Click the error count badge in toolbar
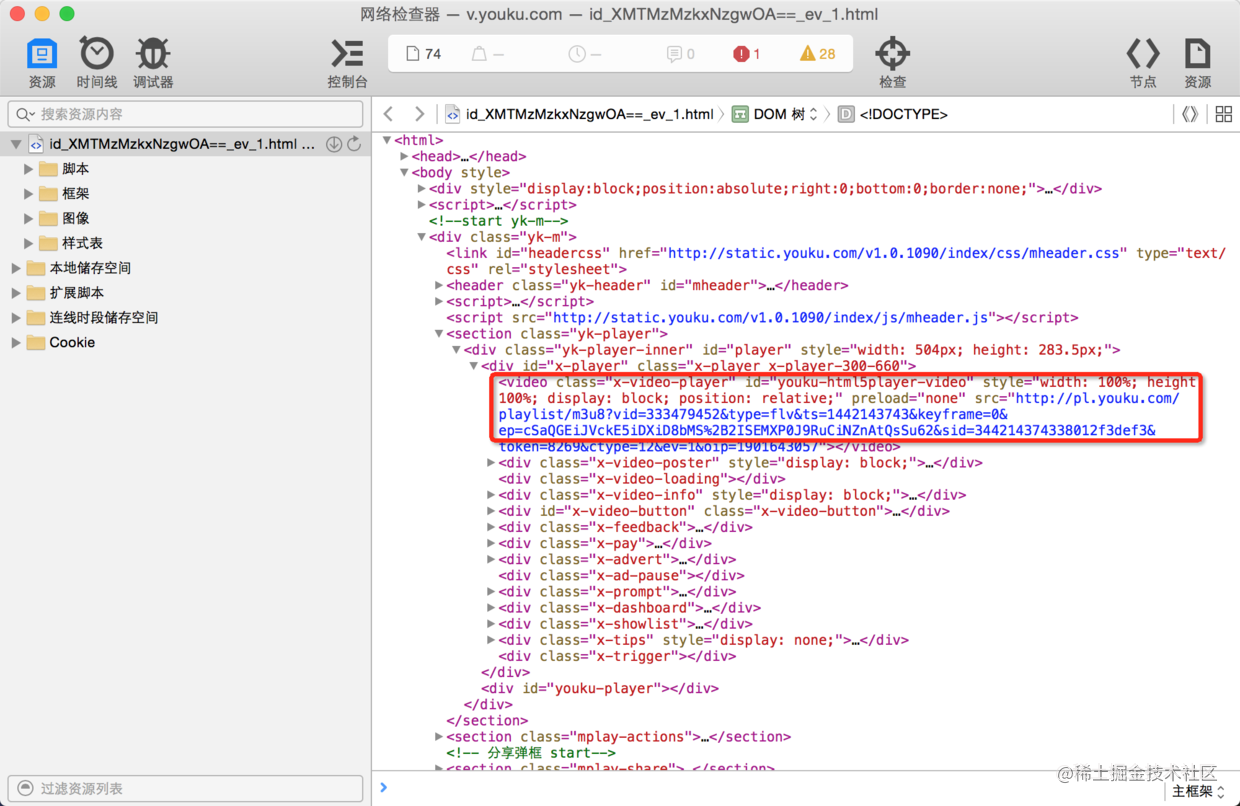Image resolution: width=1240 pixels, height=806 pixels. 747,54
